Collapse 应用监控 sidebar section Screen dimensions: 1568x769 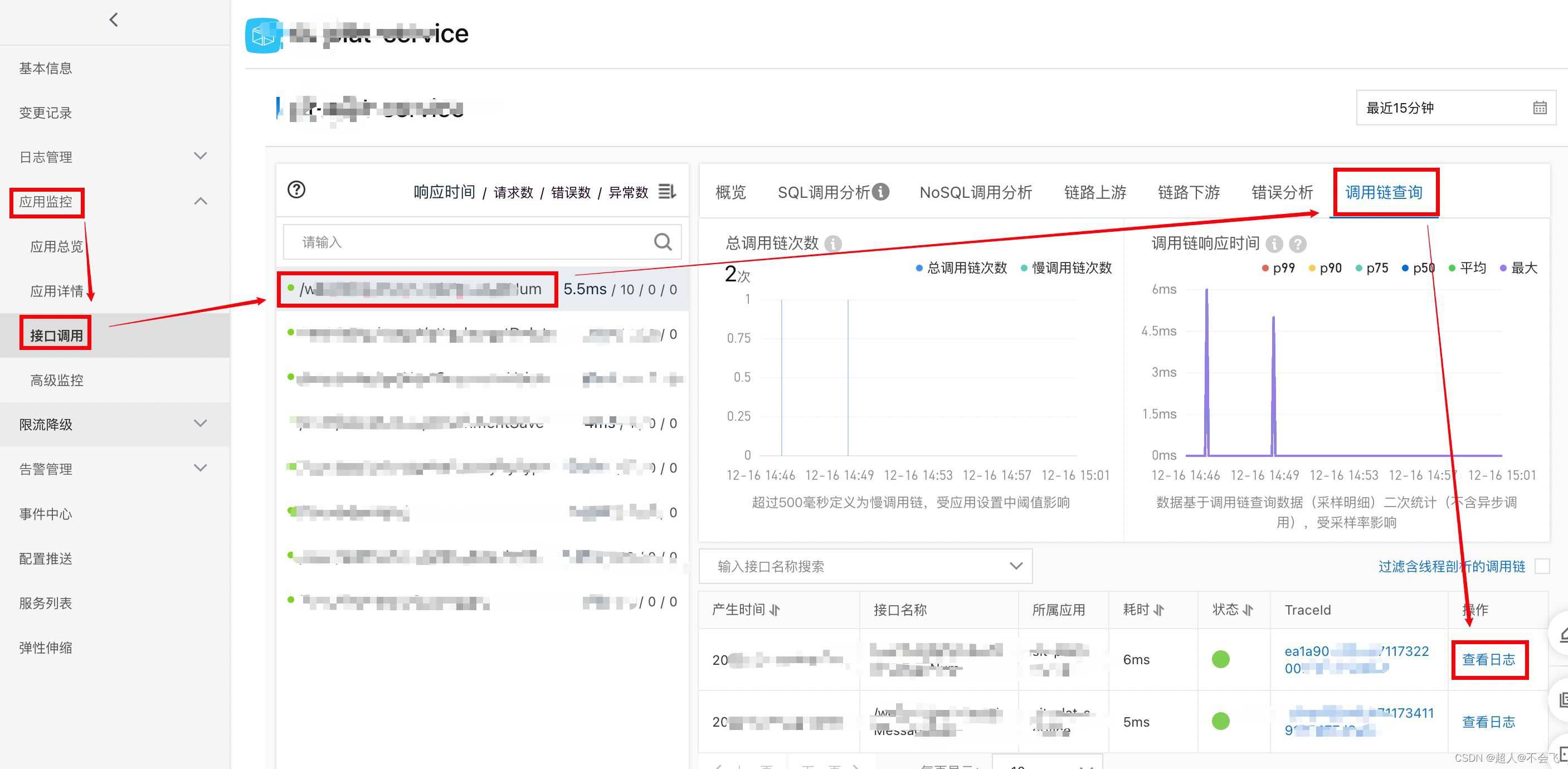tap(200, 201)
